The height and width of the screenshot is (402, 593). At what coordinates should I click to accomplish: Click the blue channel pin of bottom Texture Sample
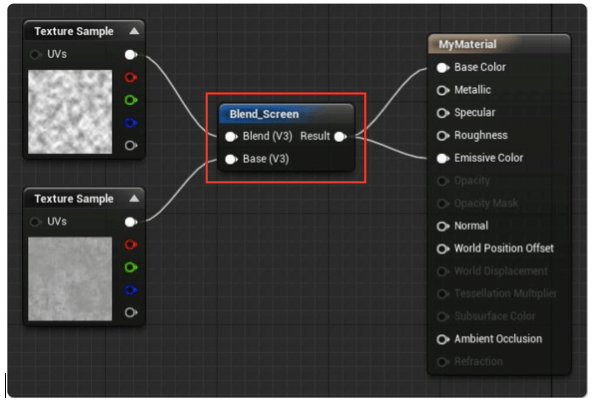pyautogui.click(x=131, y=290)
